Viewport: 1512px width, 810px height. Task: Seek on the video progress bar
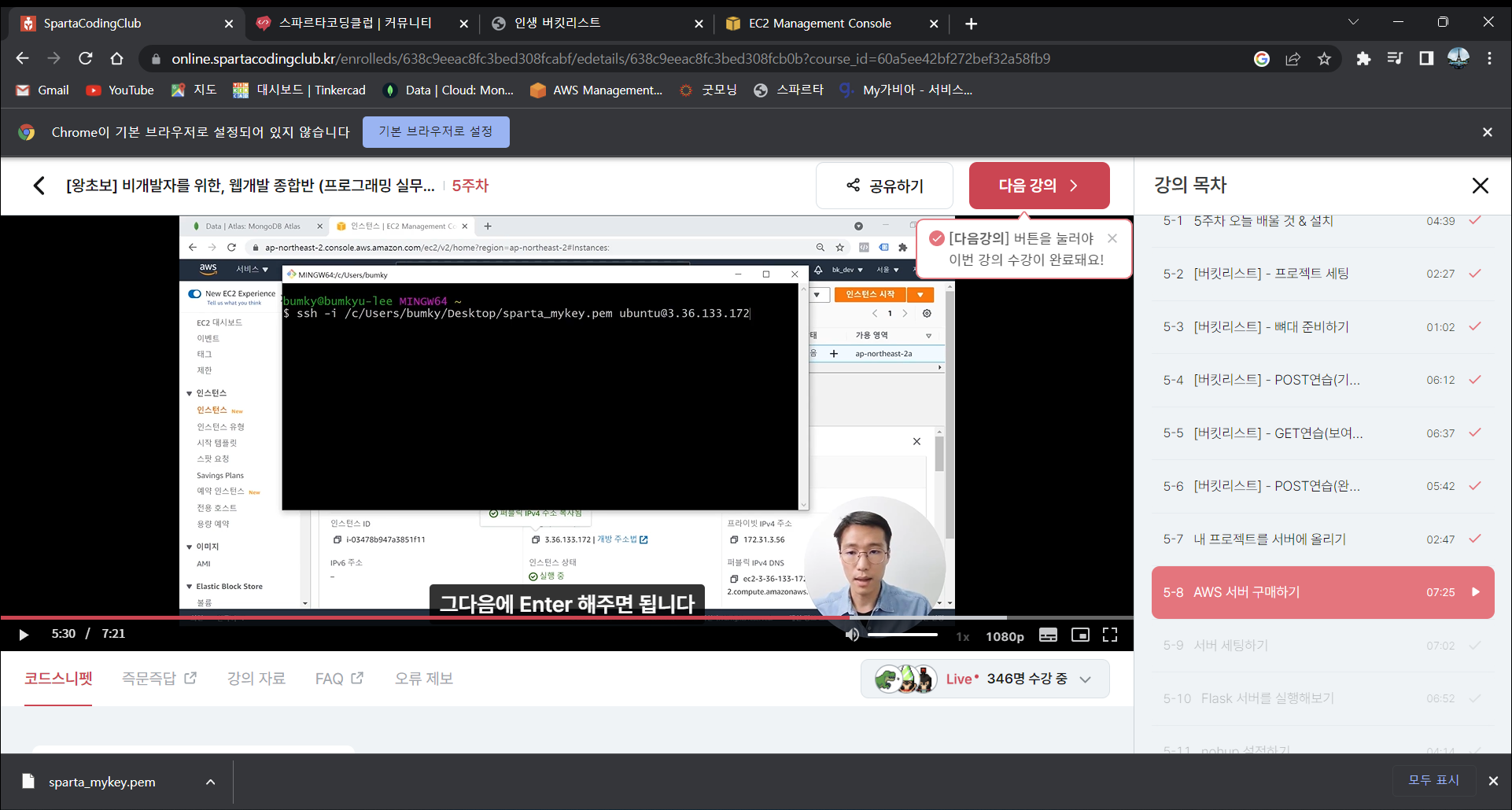566,618
